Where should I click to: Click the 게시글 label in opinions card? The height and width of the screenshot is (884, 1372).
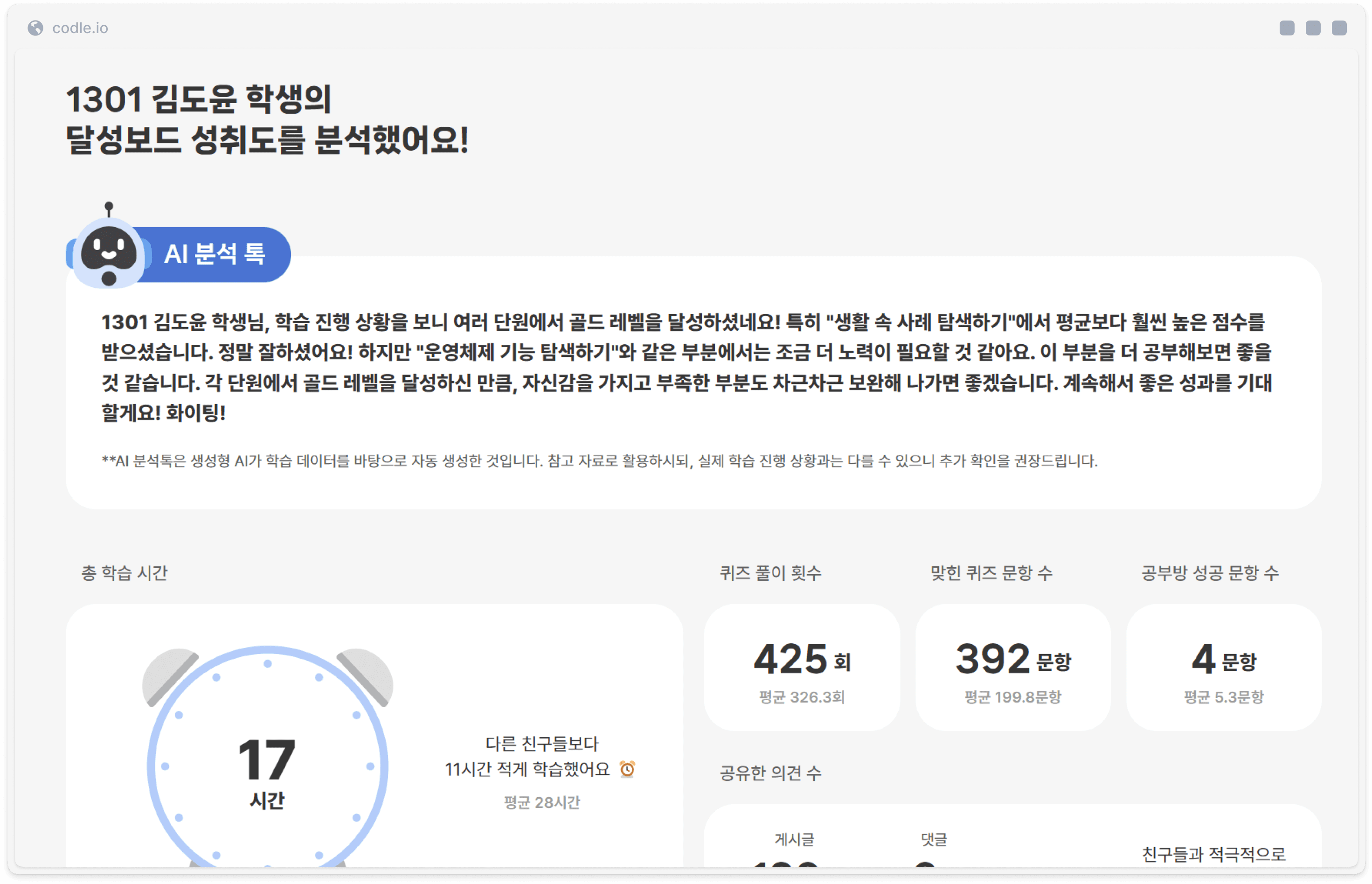pyautogui.click(x=794, y=839)
